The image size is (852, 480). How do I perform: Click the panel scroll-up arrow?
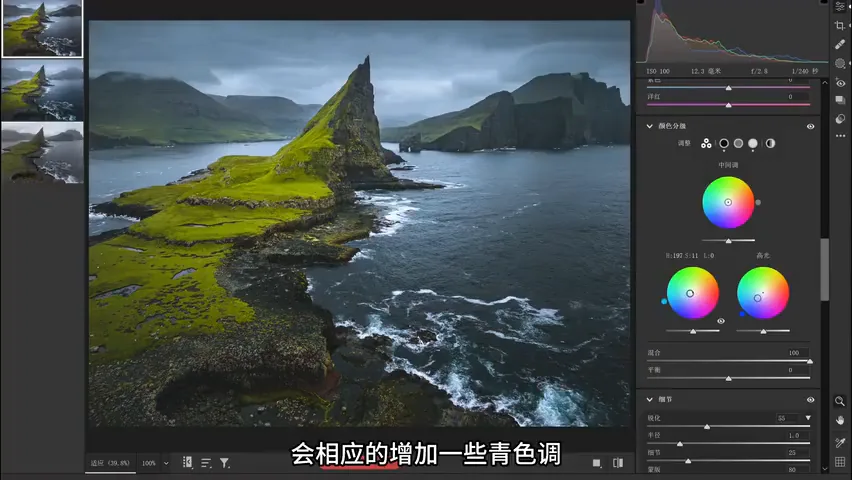click(x=824, y=83)
